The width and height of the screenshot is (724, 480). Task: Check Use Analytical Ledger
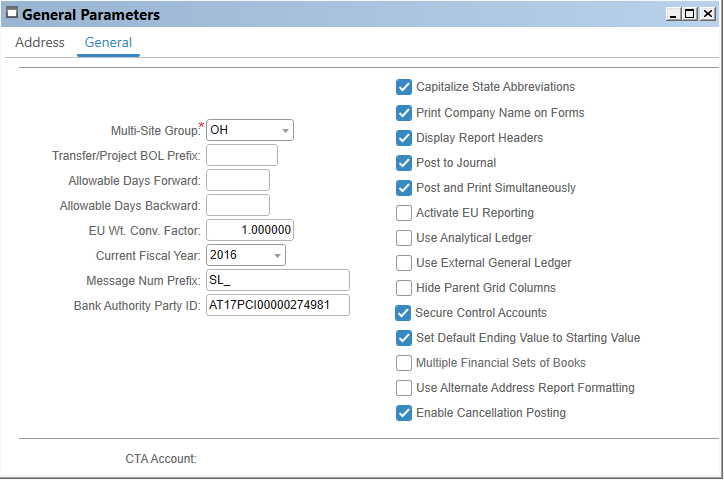404,237
